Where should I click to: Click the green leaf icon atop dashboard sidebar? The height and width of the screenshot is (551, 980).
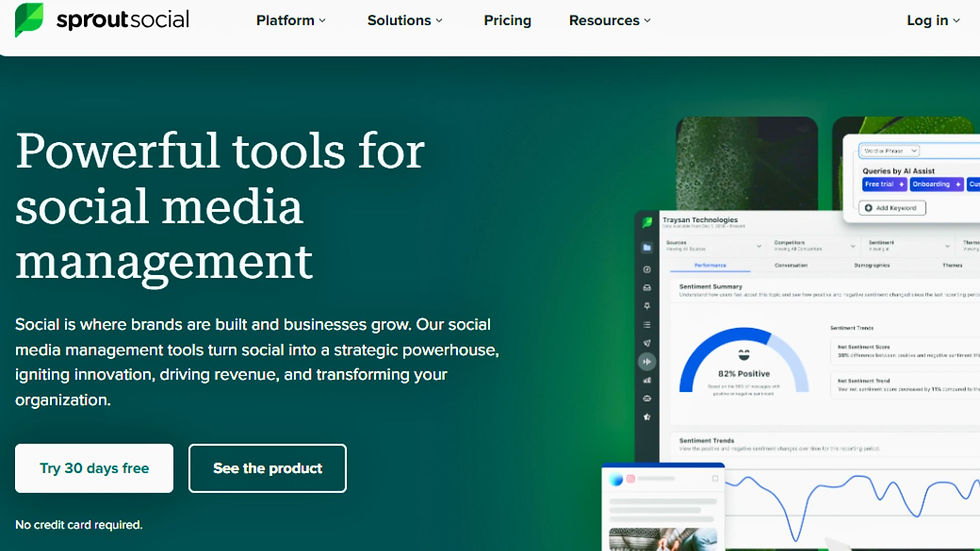[647, 222]
